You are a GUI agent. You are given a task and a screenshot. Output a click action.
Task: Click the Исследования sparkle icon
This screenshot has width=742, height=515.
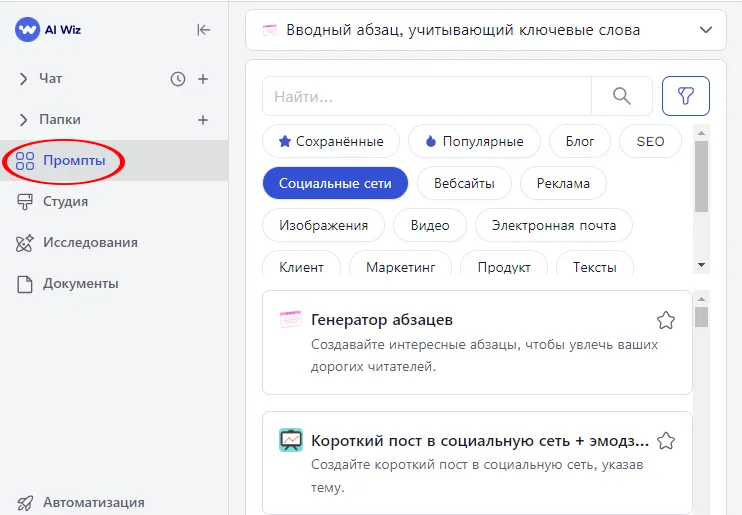coord(25,243)
